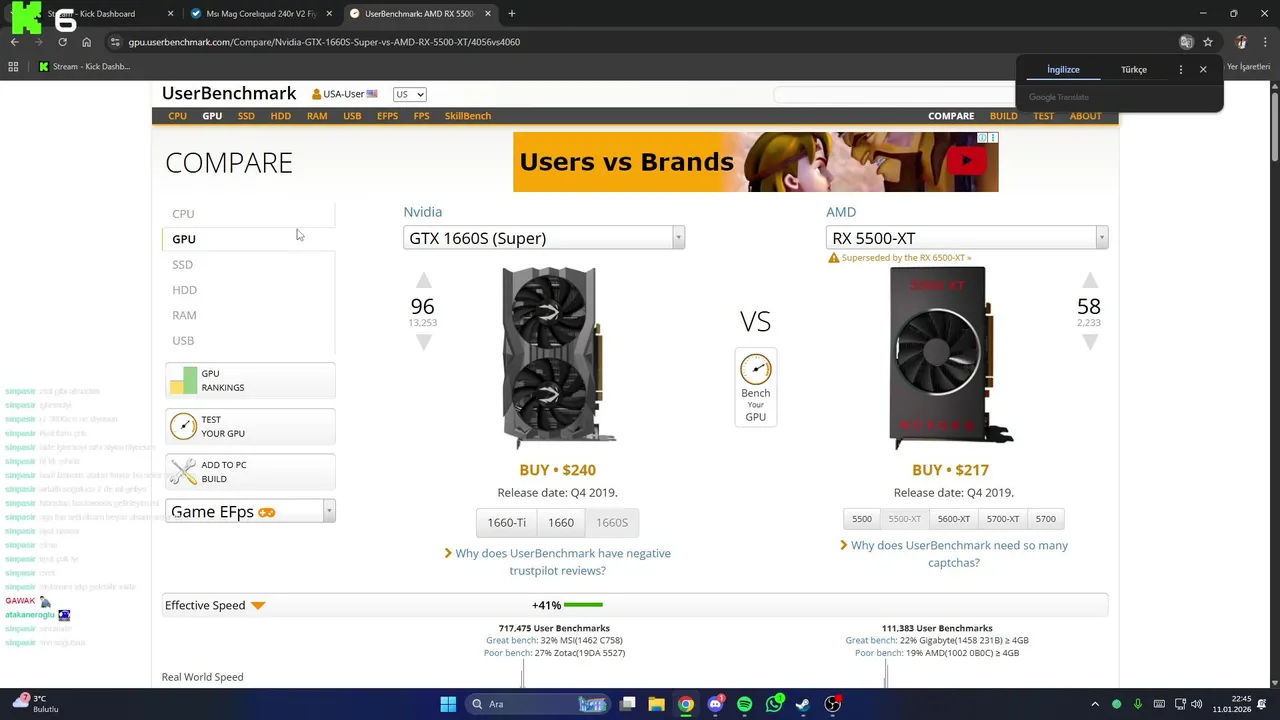The height and width of the screenshot is (720, 1280).
Task: Select RAM in the compare sidebar
Action: [184, 315]
